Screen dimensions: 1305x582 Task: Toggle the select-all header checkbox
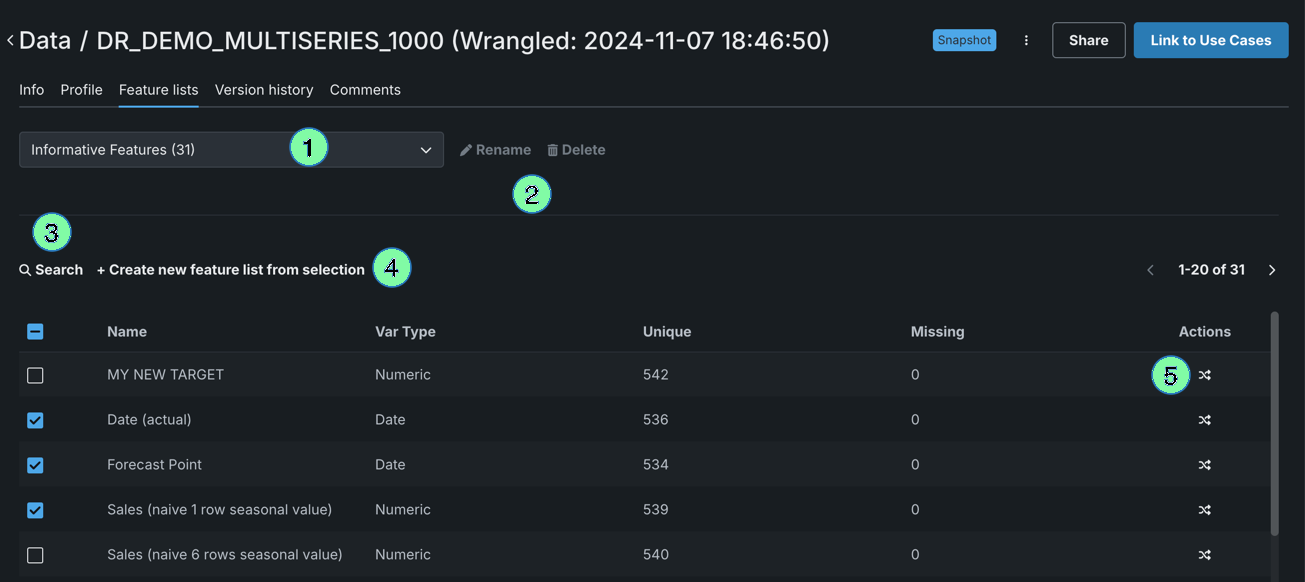pos(35,331)
